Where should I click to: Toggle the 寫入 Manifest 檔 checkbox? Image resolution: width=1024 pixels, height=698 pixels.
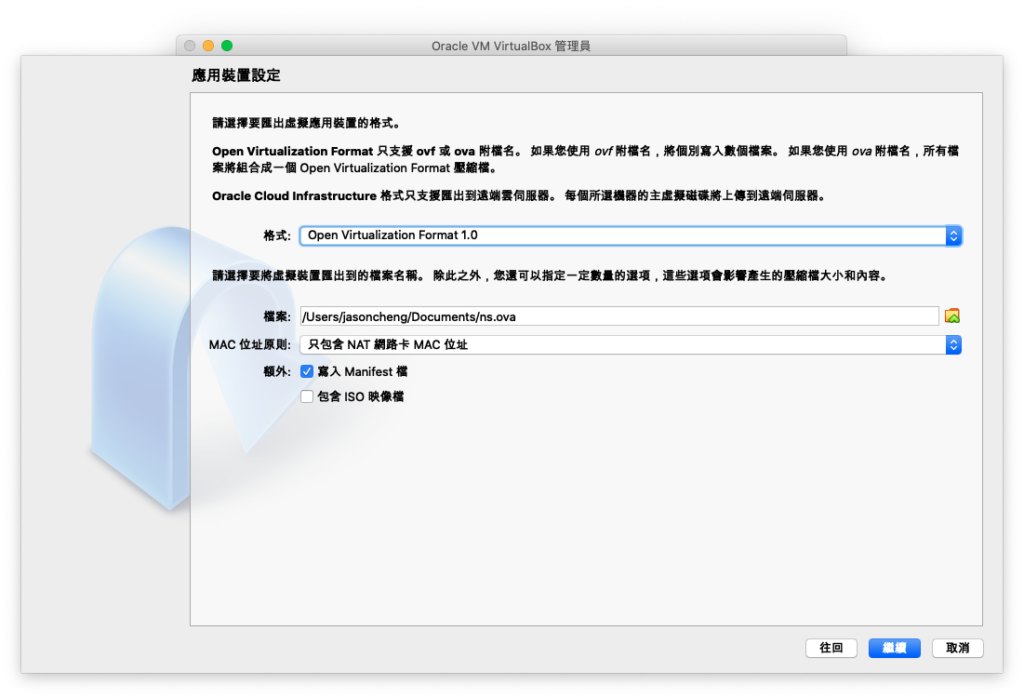[307, 372]
